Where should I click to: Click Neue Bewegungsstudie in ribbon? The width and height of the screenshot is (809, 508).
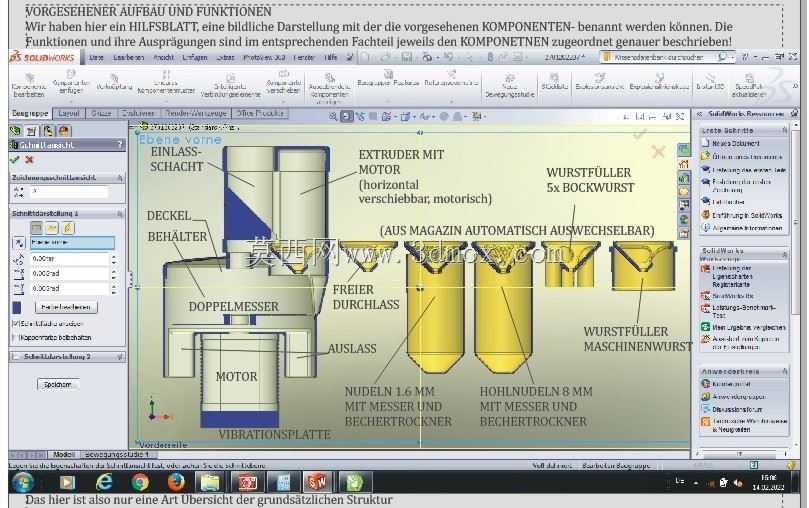[509, 87]
